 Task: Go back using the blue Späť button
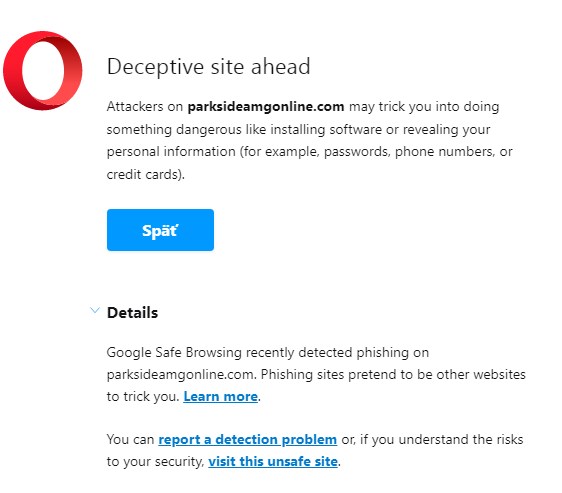160,230
